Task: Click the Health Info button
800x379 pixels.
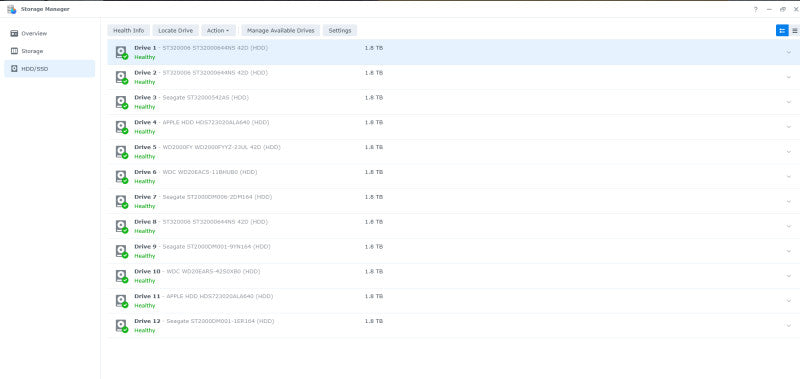Action: 129,31
